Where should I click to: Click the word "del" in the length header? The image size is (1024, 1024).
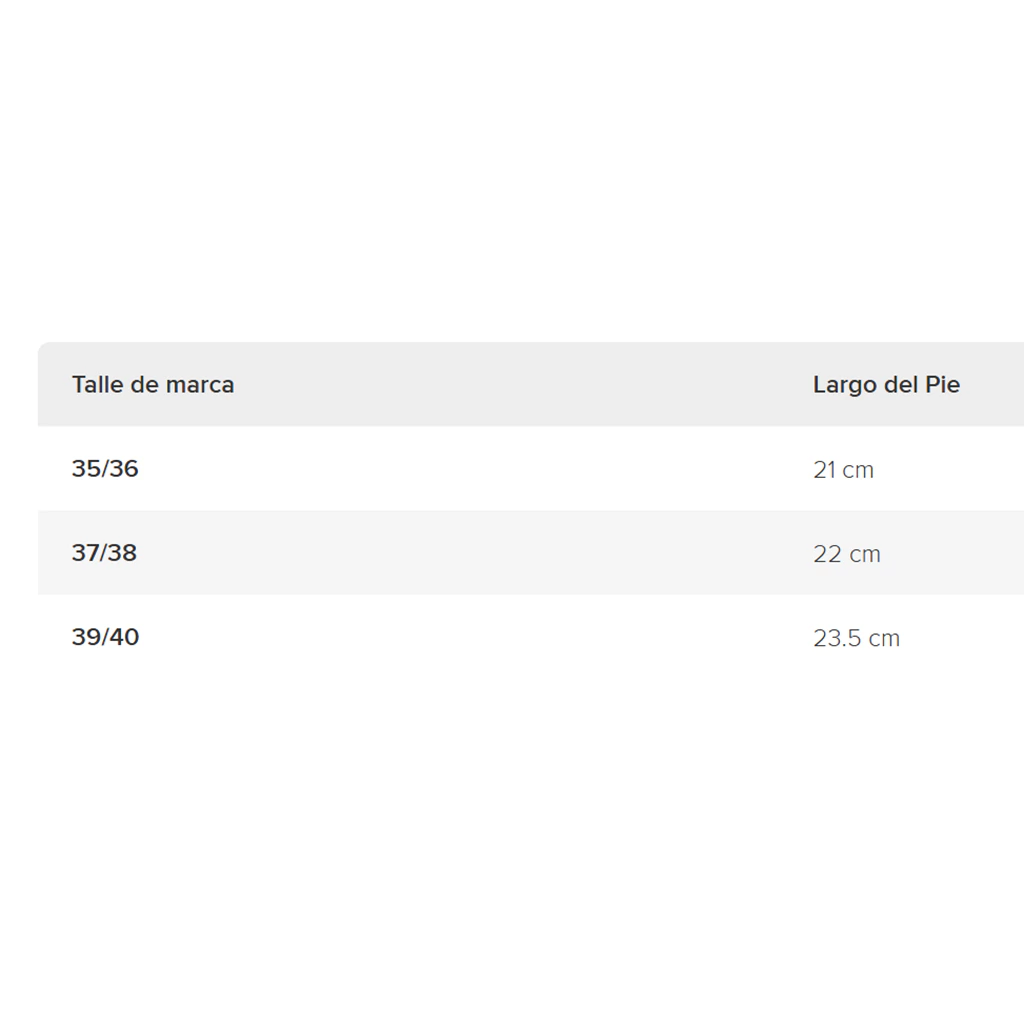[901, 385]
